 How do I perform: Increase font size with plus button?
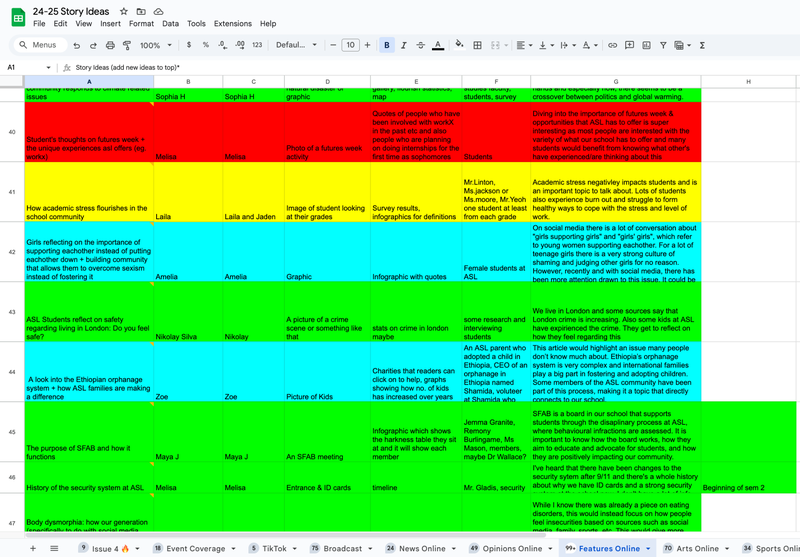pyautogui.click(x=369, y=45)
